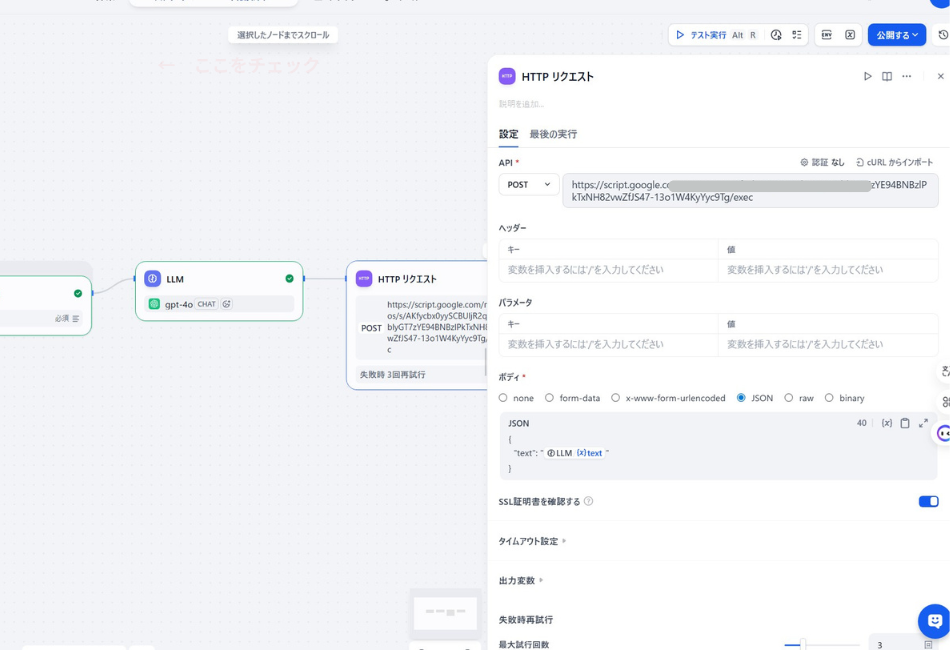
Task: Select the raw body type radio button
Action: coord(789,398)
